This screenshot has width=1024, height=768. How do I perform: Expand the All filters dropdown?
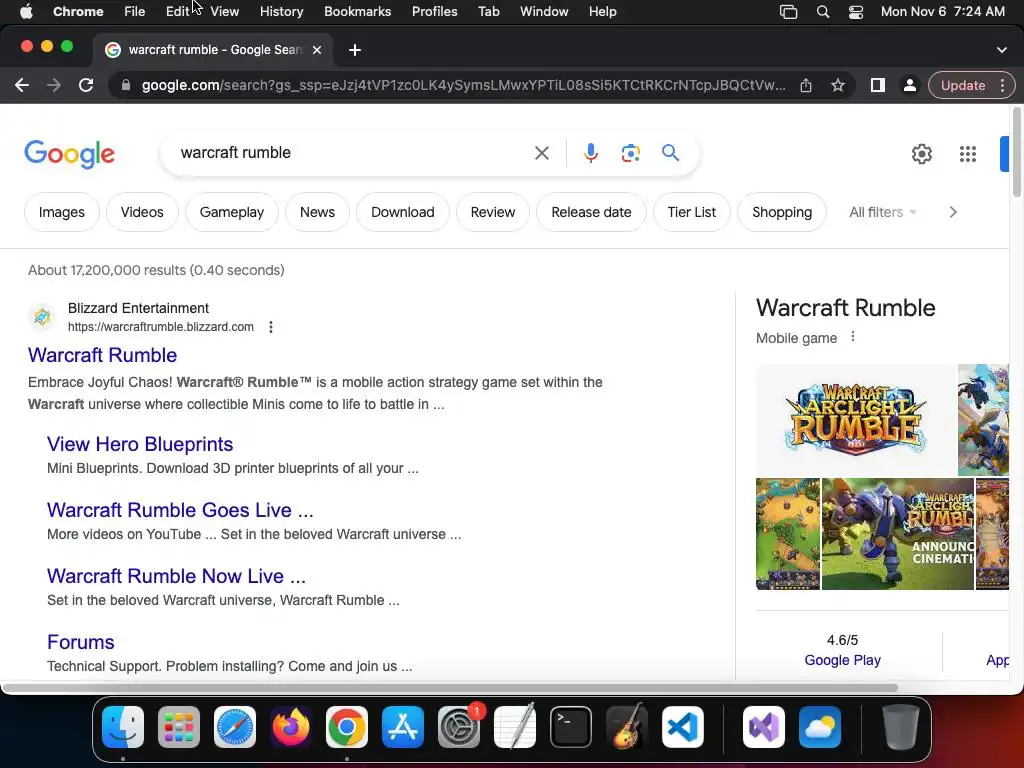click(882, 212)
